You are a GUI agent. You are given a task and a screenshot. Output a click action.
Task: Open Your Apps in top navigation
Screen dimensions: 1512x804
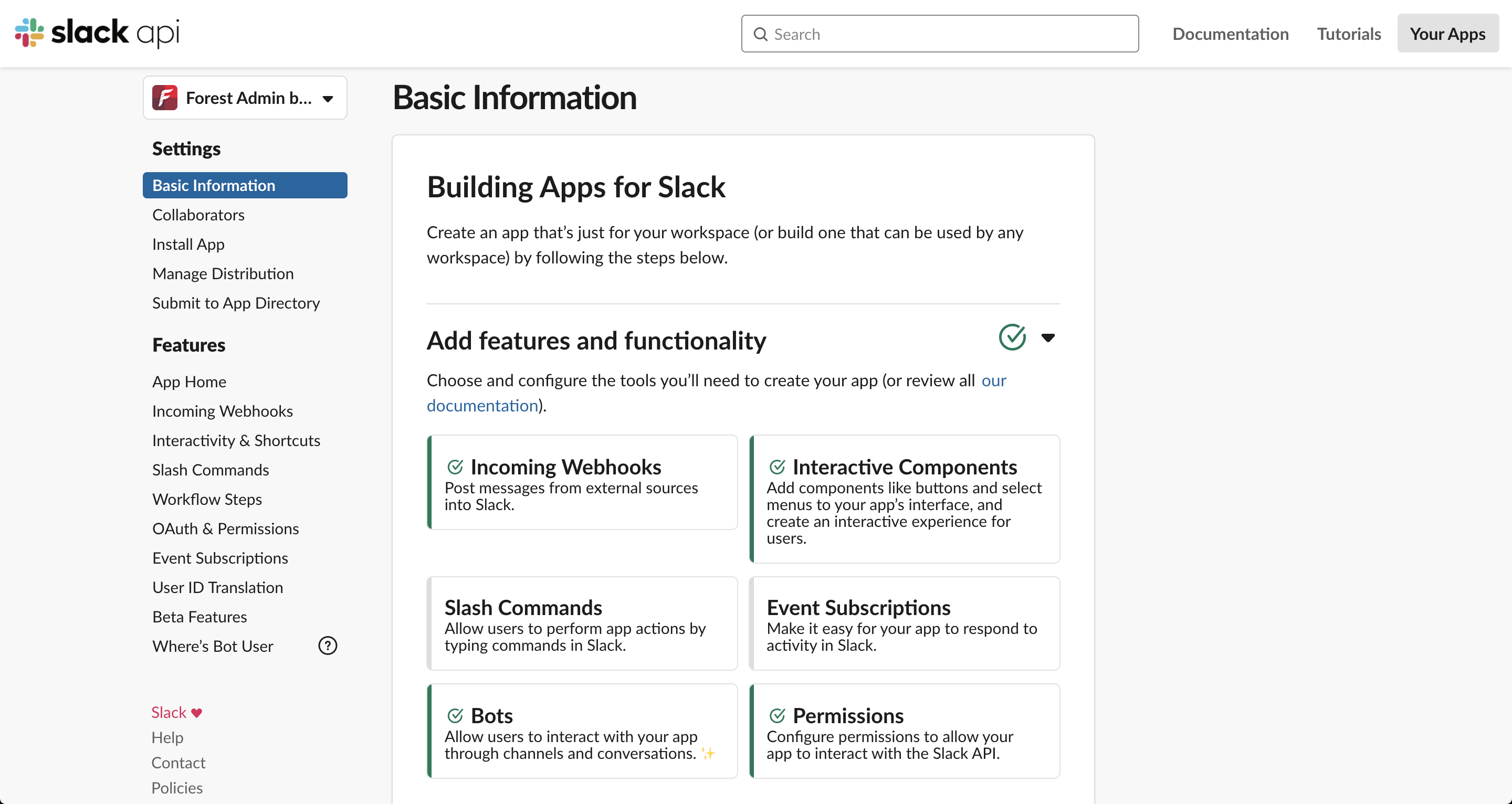1447,34
